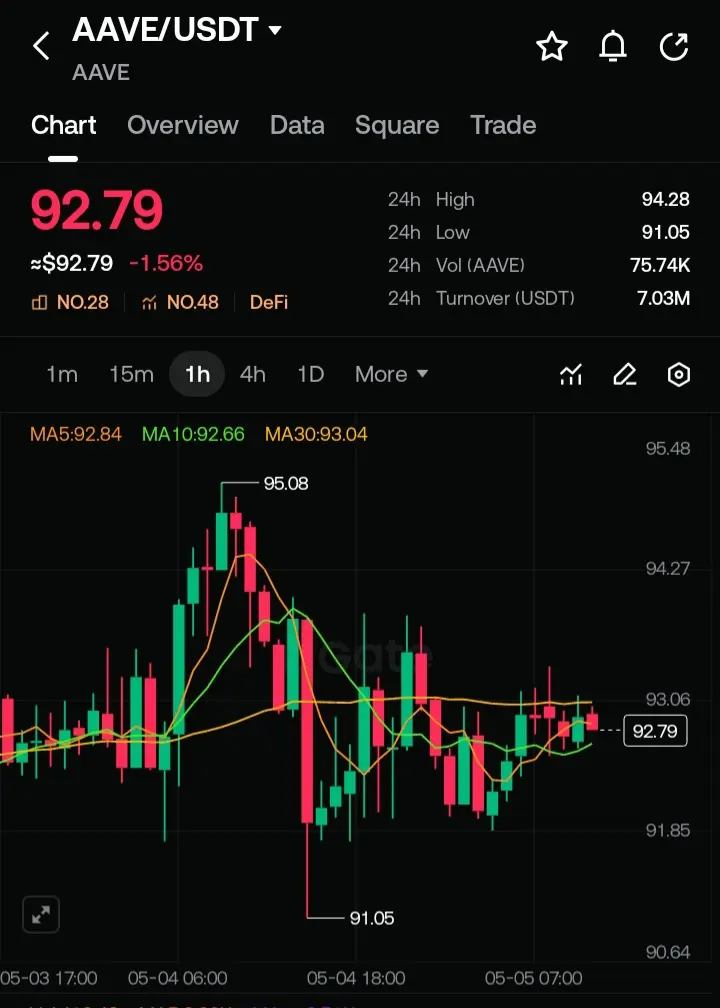
Task: Go back using the left arrow
Action: tap(41, 46)
